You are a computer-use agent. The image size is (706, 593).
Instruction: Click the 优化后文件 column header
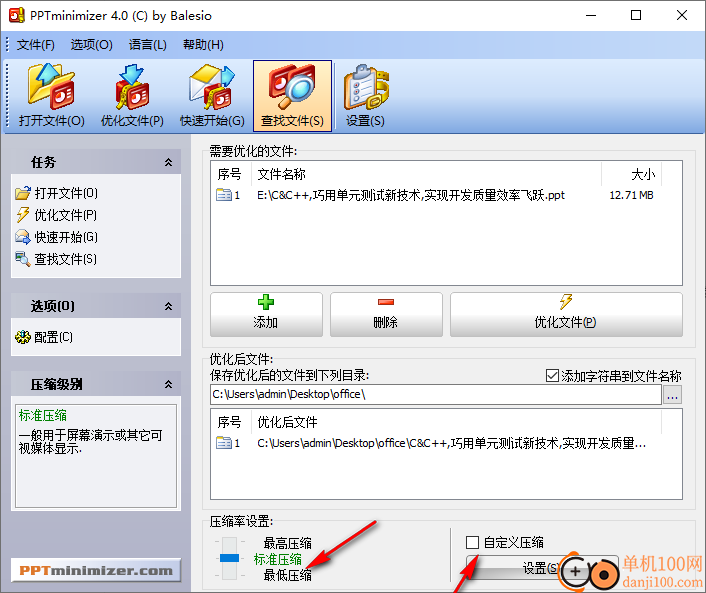click(456, 422)
